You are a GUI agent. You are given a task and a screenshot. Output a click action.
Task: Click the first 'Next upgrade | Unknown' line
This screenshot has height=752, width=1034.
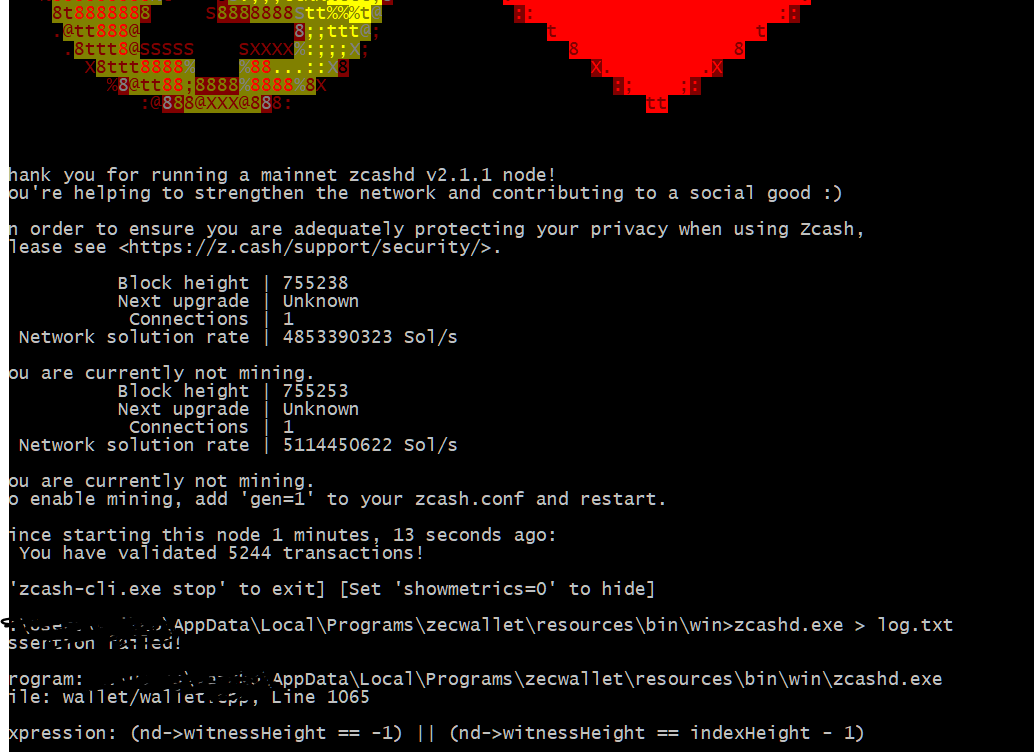[238, 301]
